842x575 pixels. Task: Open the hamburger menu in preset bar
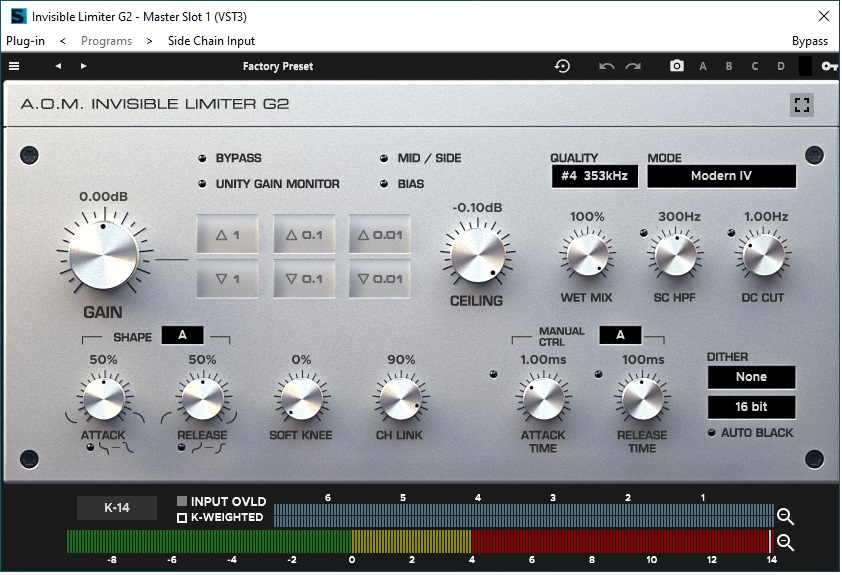(x=14, y=66)
